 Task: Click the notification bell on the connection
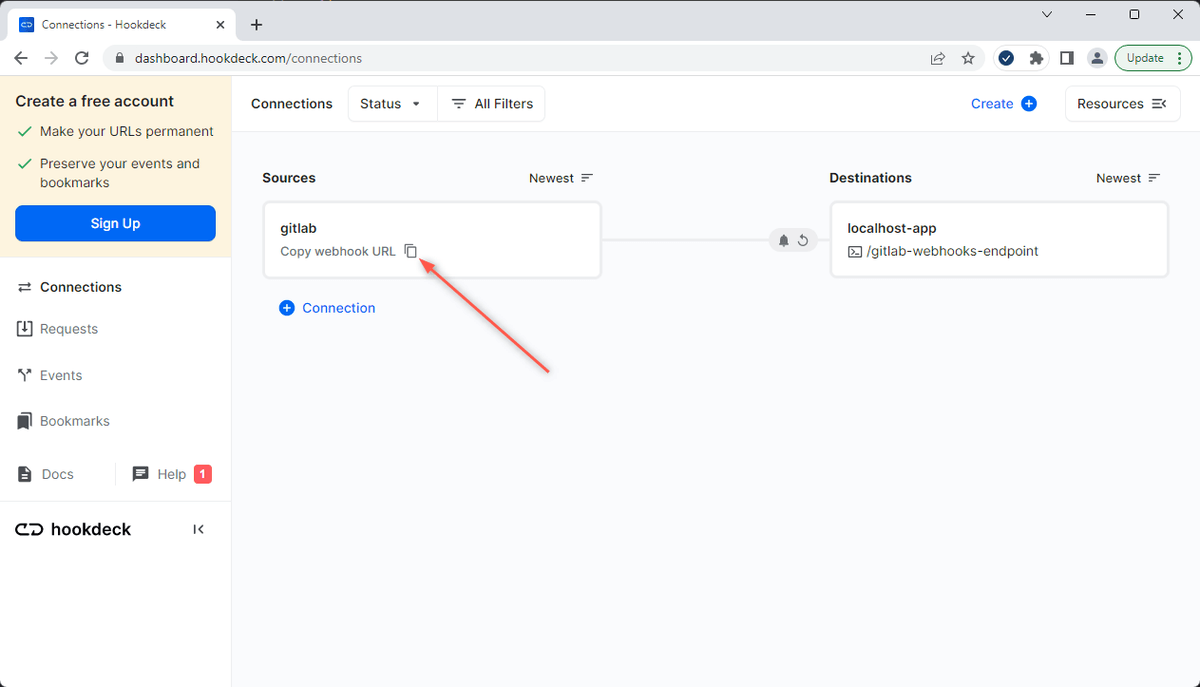coord(783,240)
